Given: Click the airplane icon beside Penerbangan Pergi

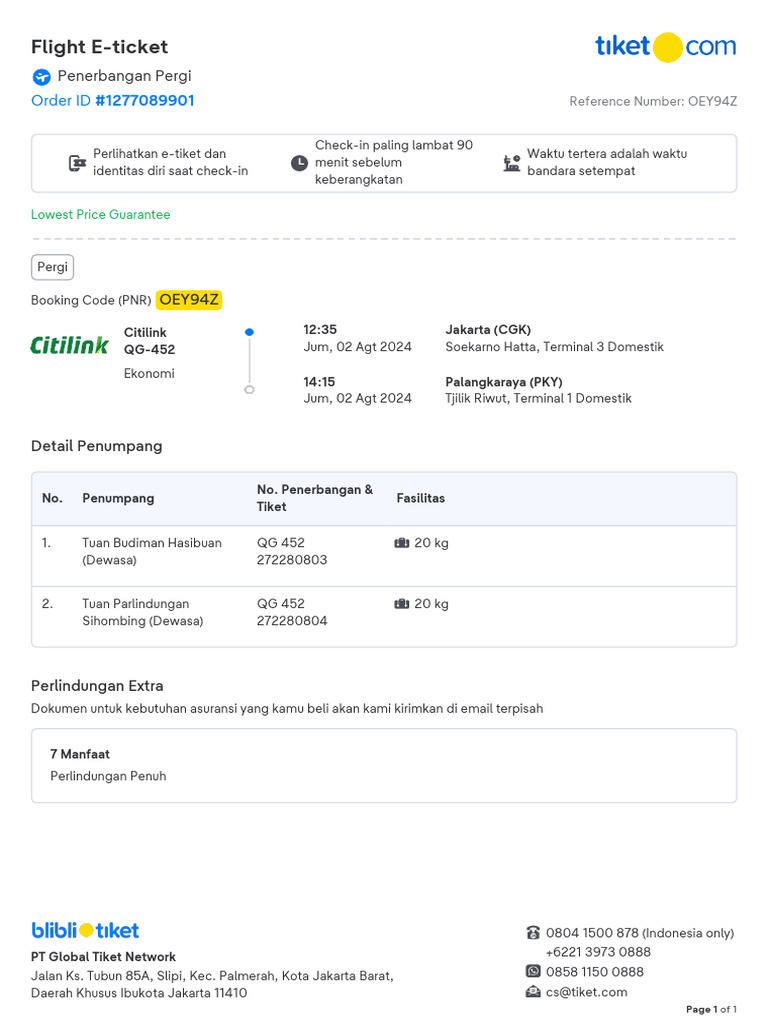Looking at the screenshot, I should [x=41, y=77].
